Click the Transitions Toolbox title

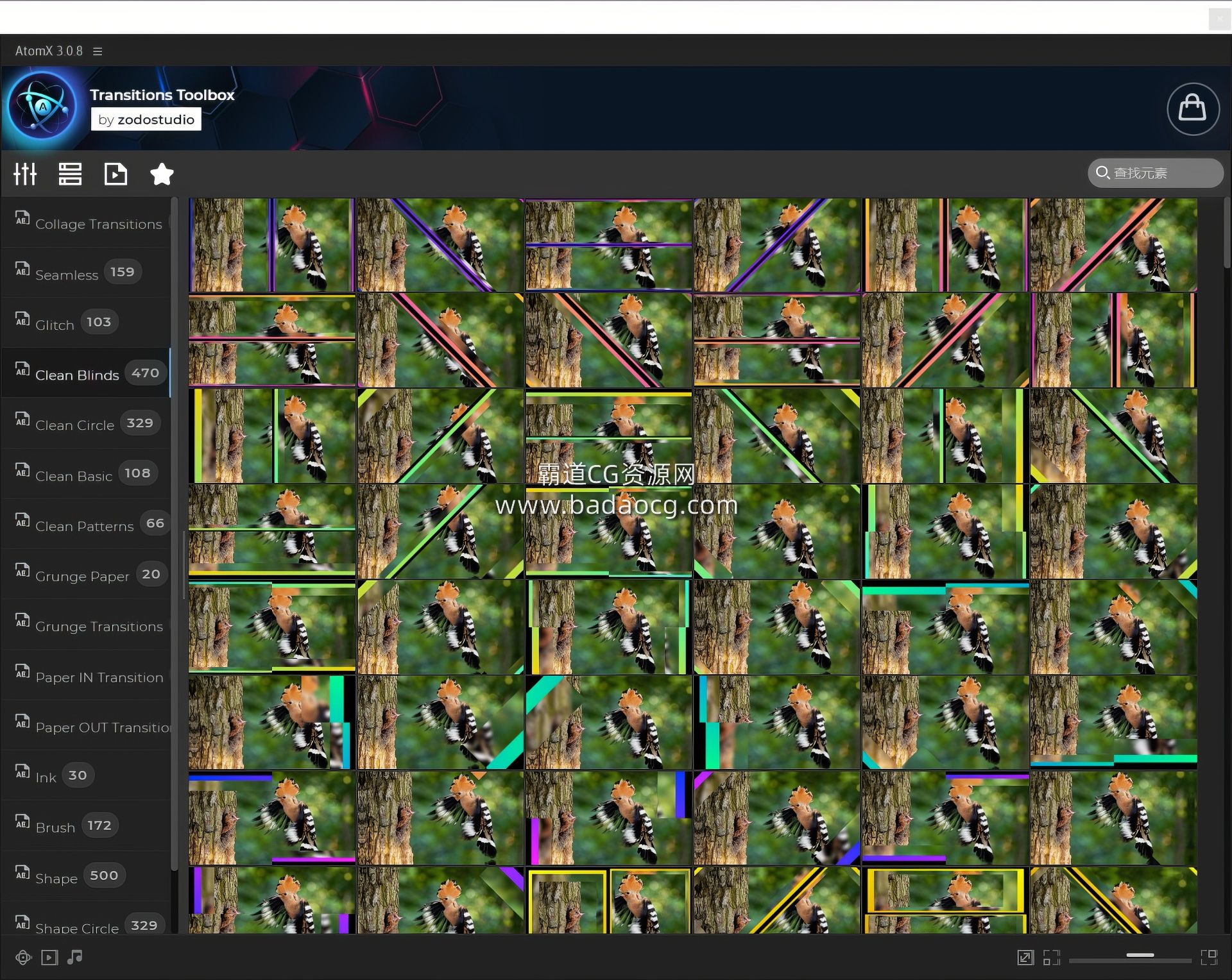click(162, 95)
